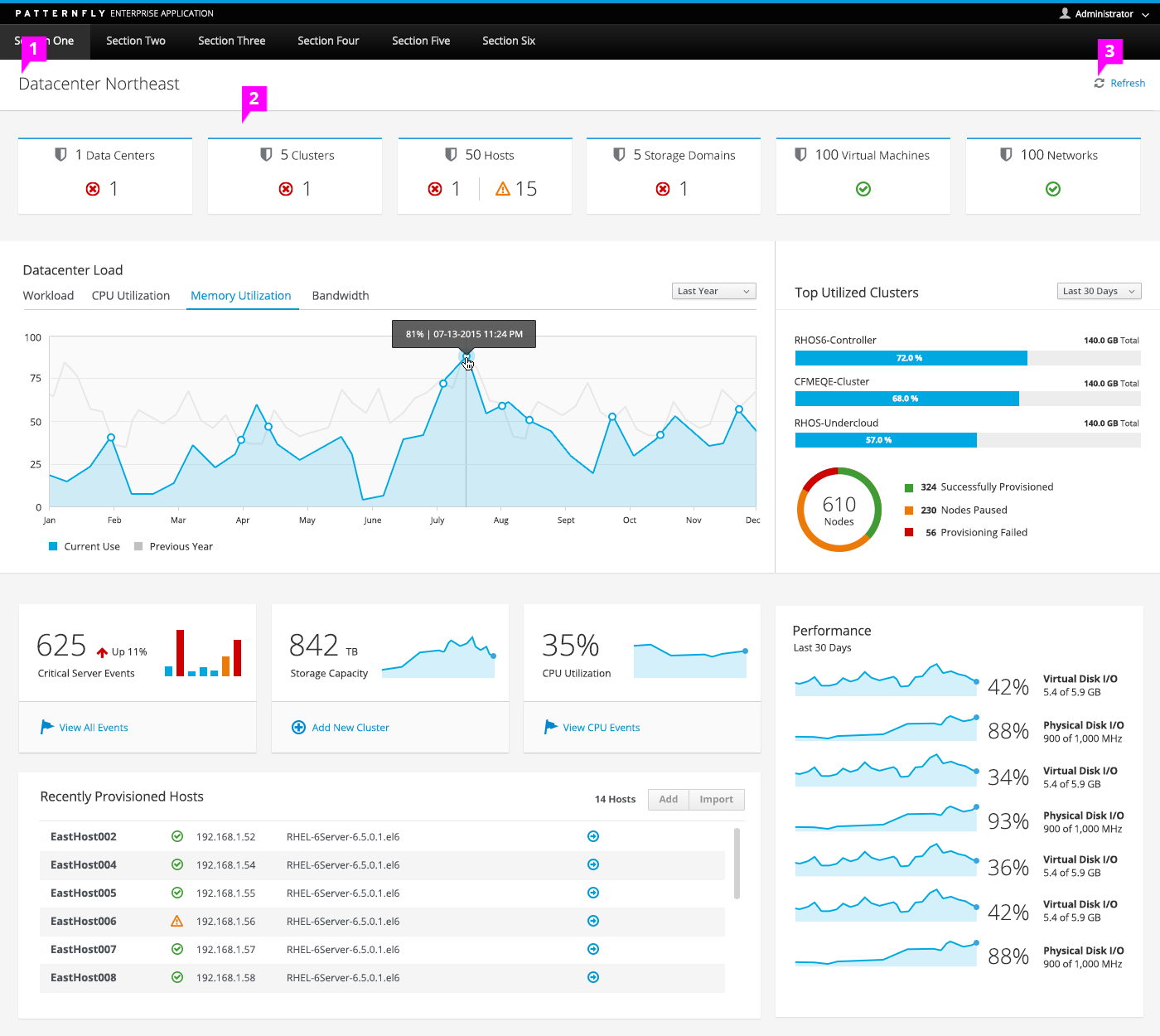
Task: Click the warning triangle icon in Hosts card
Action: point(503,189)
